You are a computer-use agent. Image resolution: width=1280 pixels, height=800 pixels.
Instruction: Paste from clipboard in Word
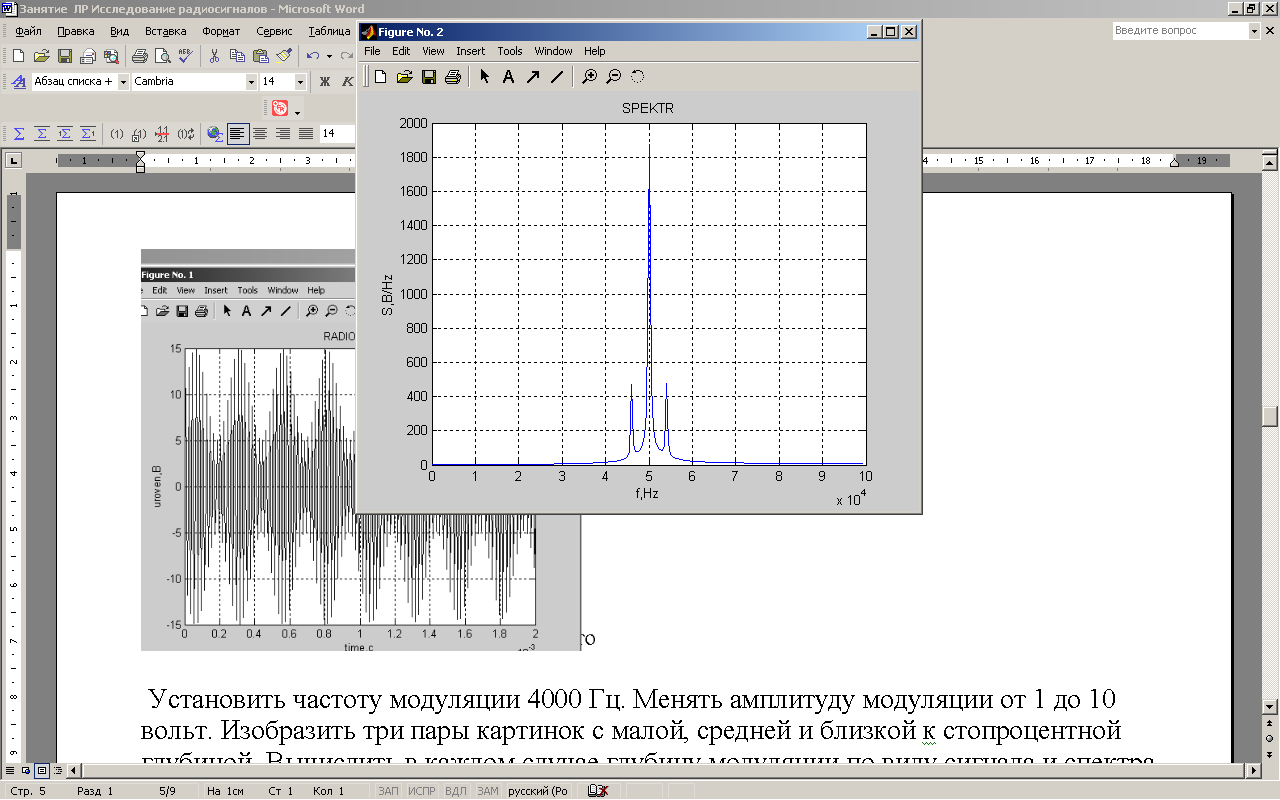[x=260, y=56]
